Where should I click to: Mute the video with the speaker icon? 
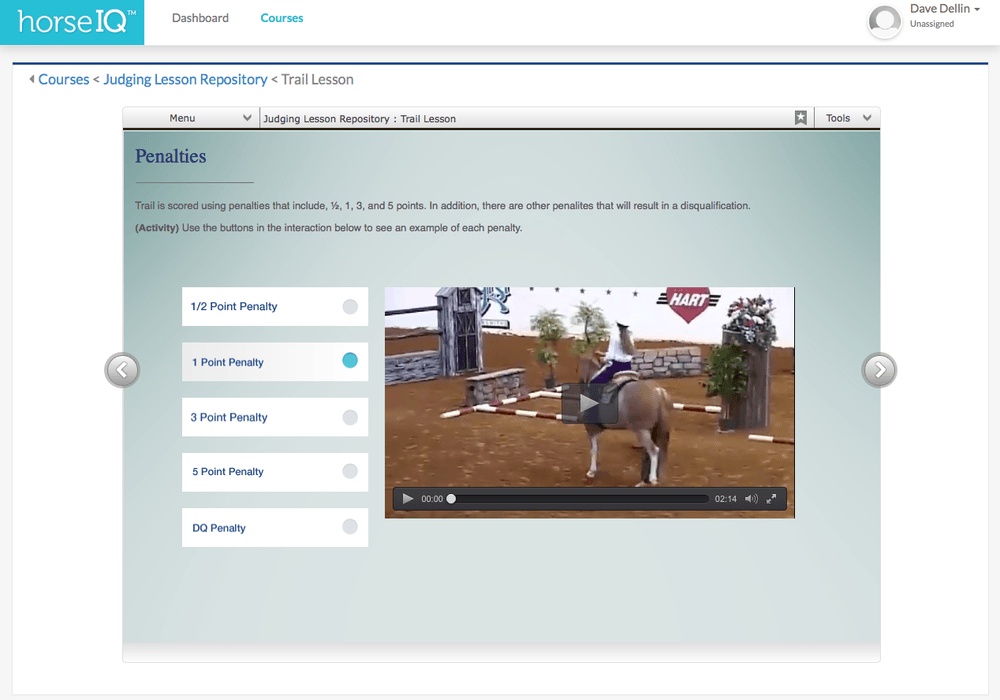[x=751, y=499]
